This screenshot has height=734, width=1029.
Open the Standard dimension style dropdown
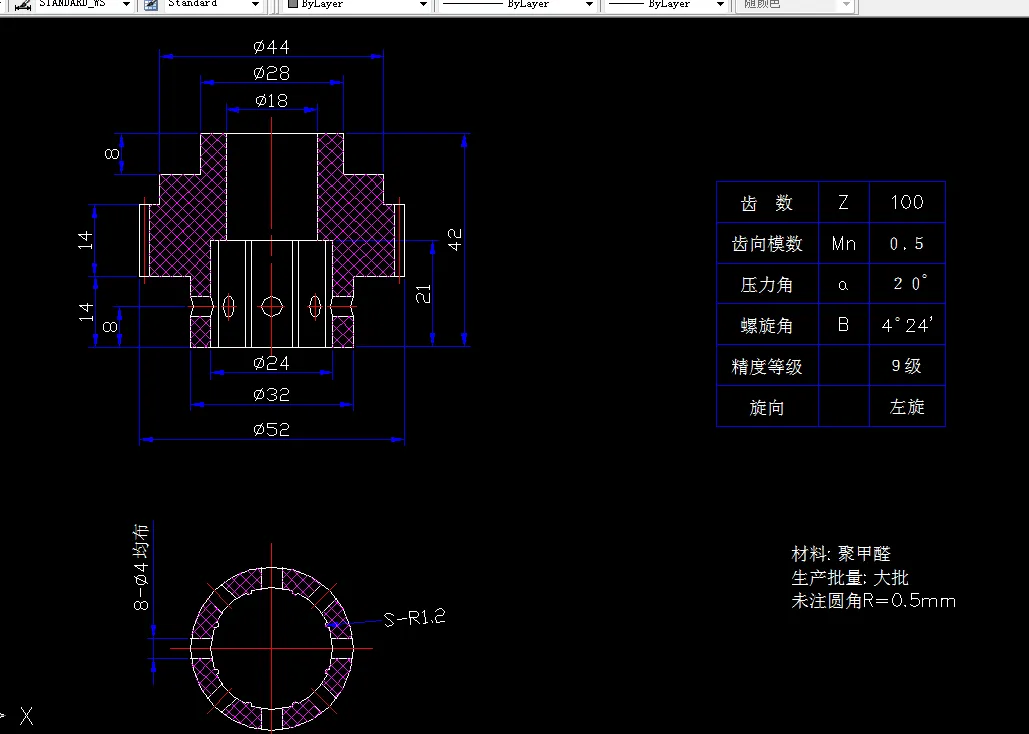tap(256, 5)
